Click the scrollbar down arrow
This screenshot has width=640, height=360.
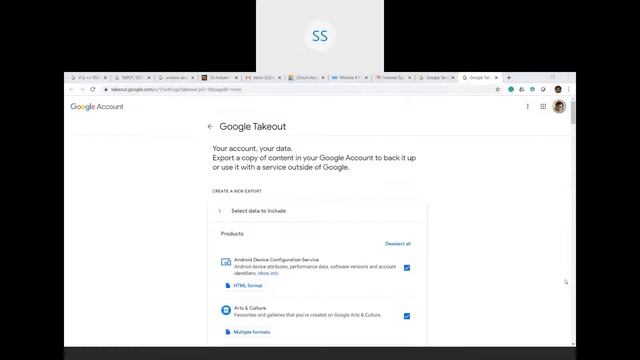(573, 344)
